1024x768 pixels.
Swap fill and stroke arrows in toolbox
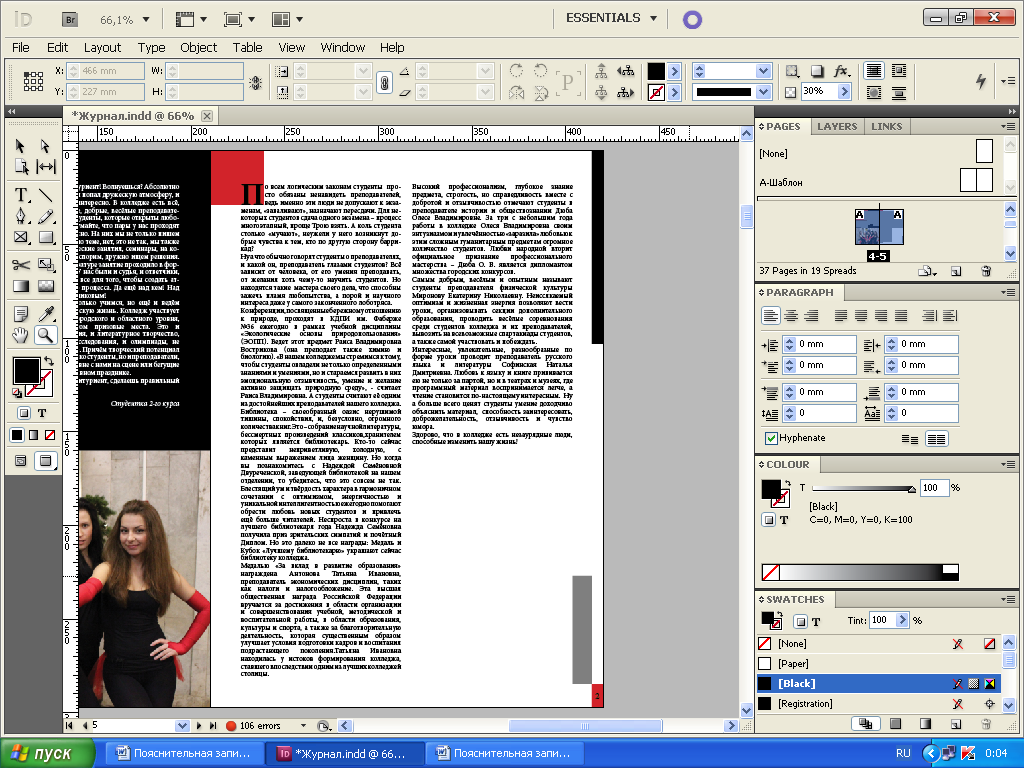coord(49,360)
